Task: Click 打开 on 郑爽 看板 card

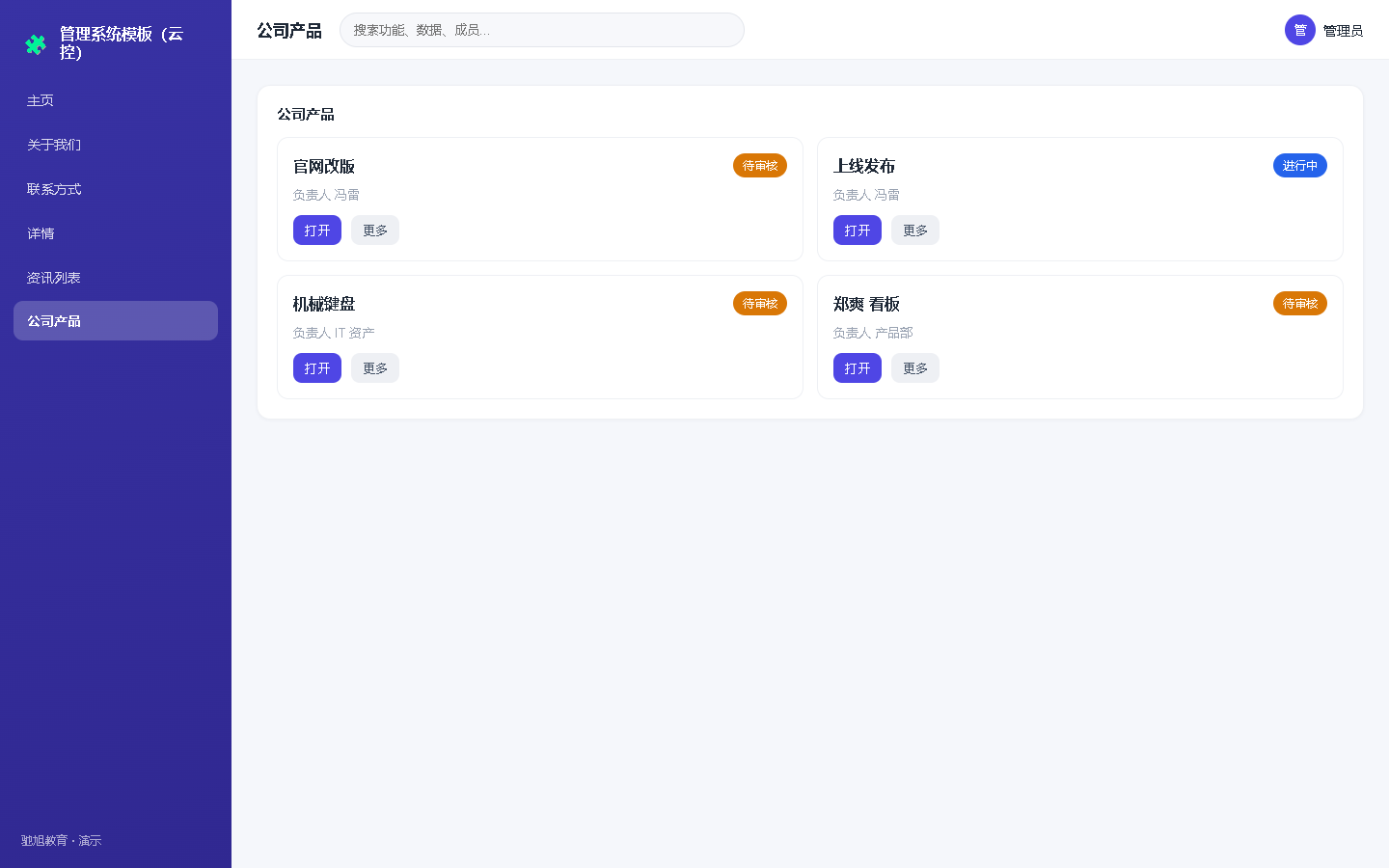Action: click(x=858, y=368)
